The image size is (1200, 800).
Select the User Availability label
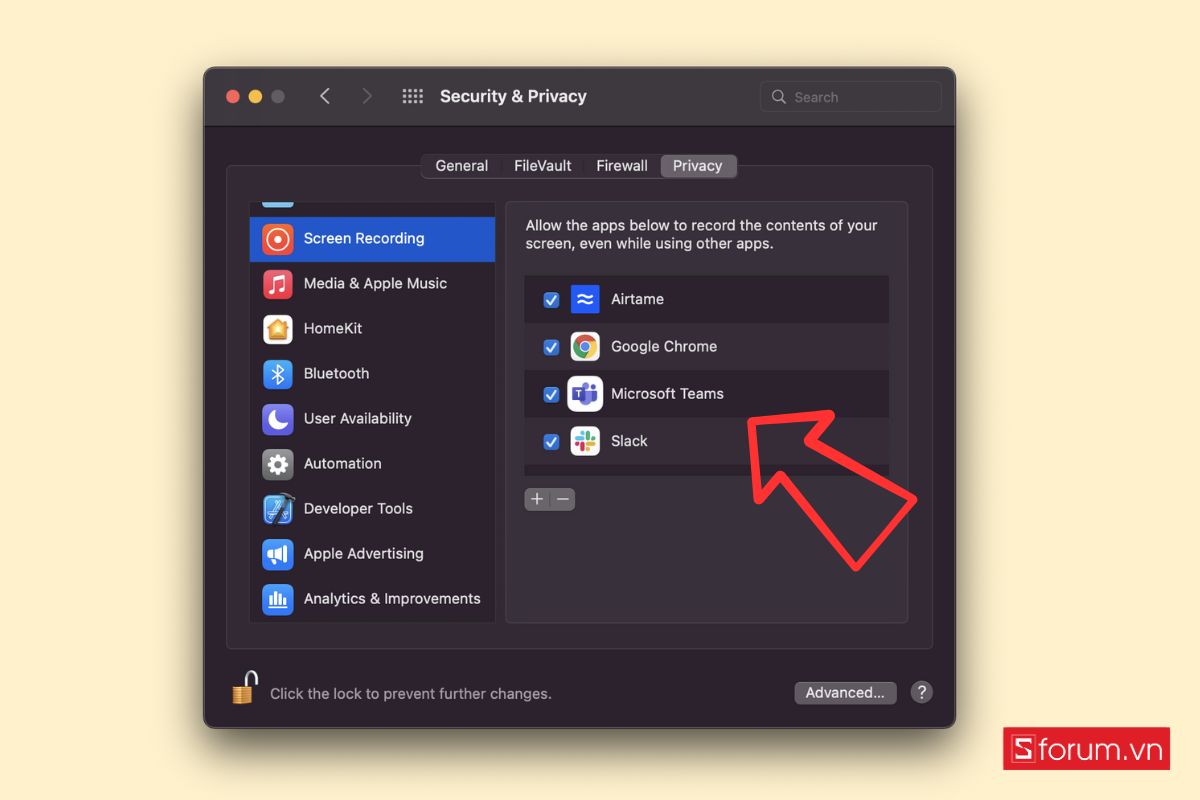tap(358, 418)
